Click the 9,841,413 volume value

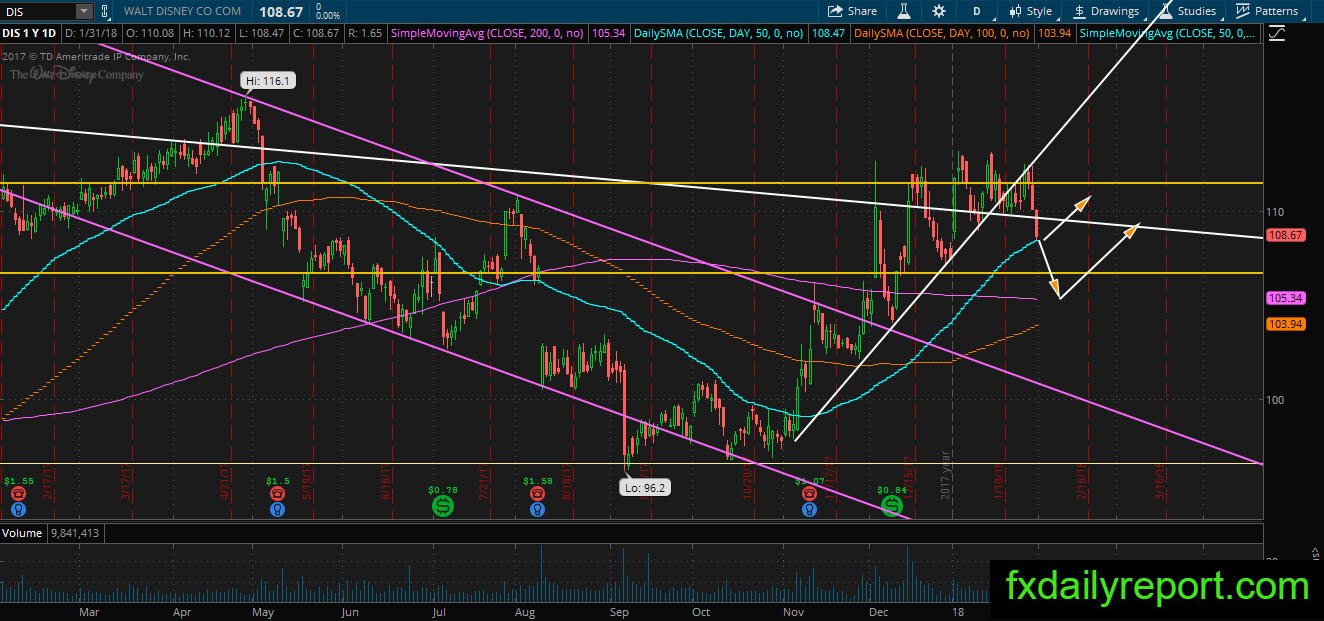(73, 534)
